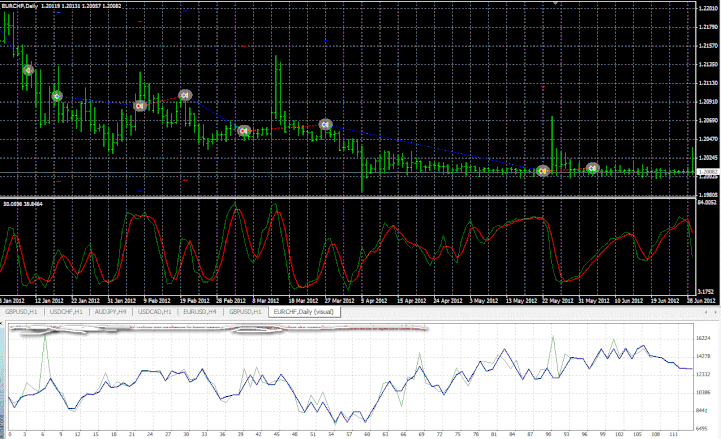Click the trade marker above 12 Jan 2012

pos(57,96)
